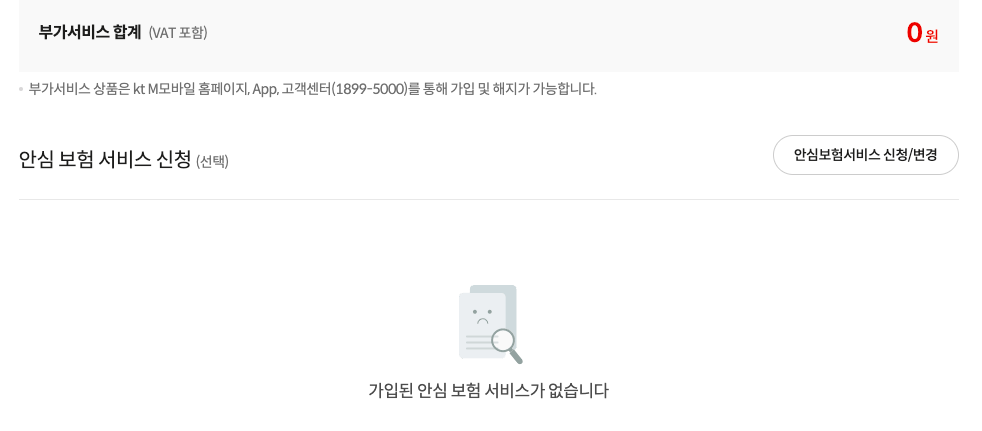
Task: Click the red 0 total amount
Action: click(914, 33)
